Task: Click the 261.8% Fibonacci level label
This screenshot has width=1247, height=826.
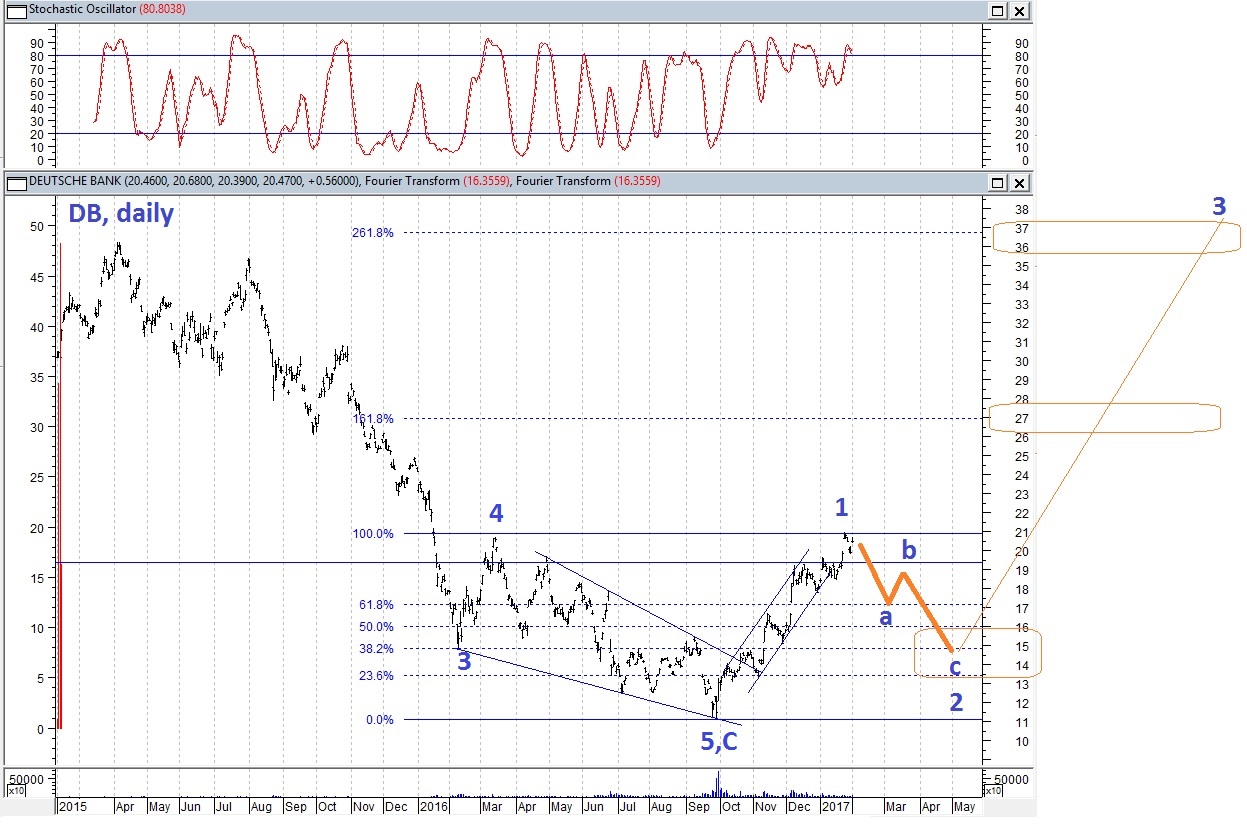Action: (x=372, y=233)
